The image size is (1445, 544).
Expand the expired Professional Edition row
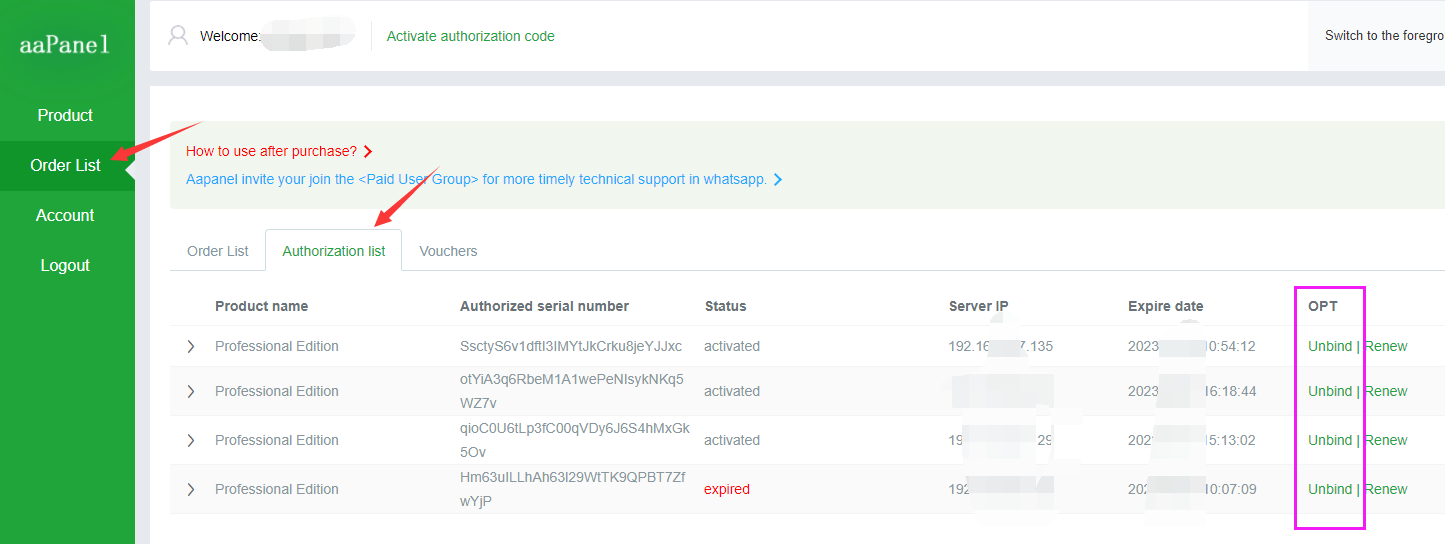point(191,489)
